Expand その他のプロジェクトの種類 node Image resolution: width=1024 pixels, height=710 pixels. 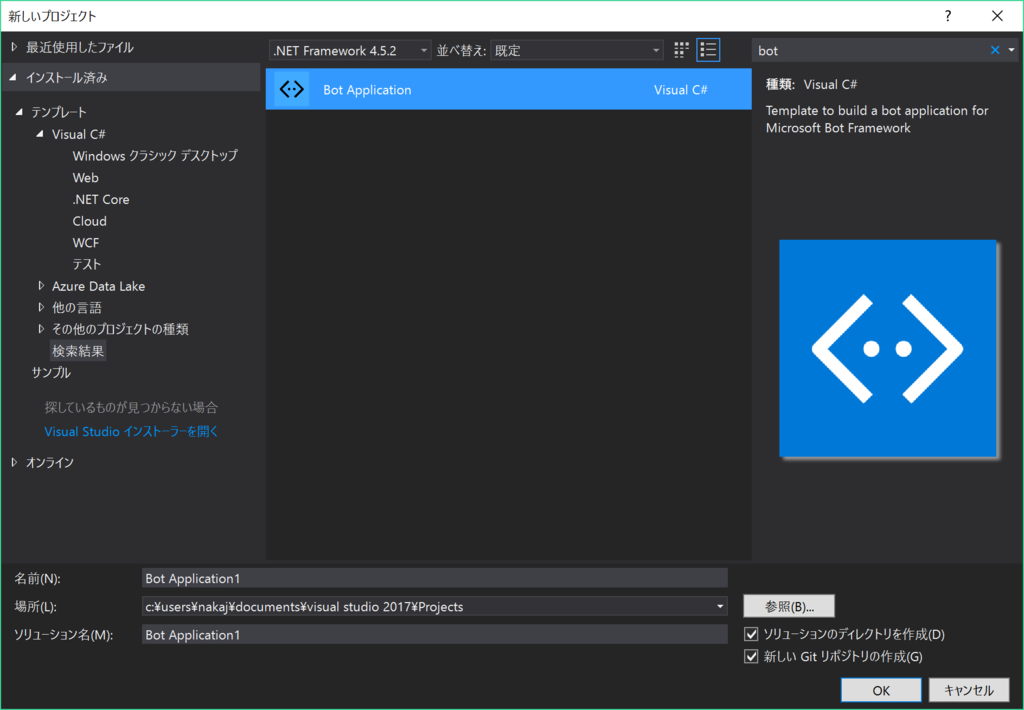click(x=41, y=329)
